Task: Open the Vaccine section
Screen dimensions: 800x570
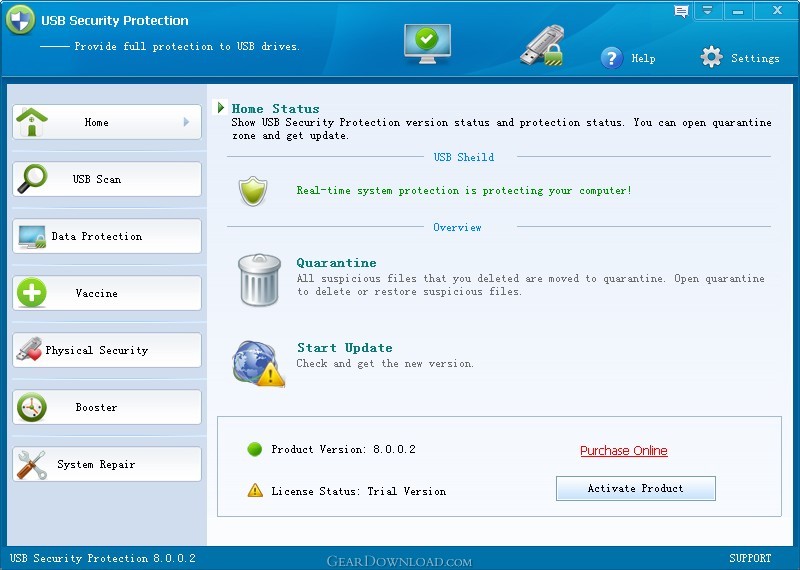Action: (107, 293)
